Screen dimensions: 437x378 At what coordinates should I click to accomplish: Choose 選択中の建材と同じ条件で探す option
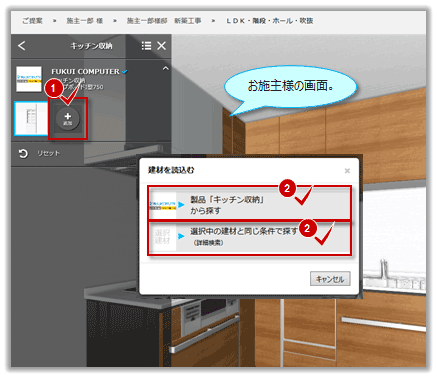(x=250, y=237)
